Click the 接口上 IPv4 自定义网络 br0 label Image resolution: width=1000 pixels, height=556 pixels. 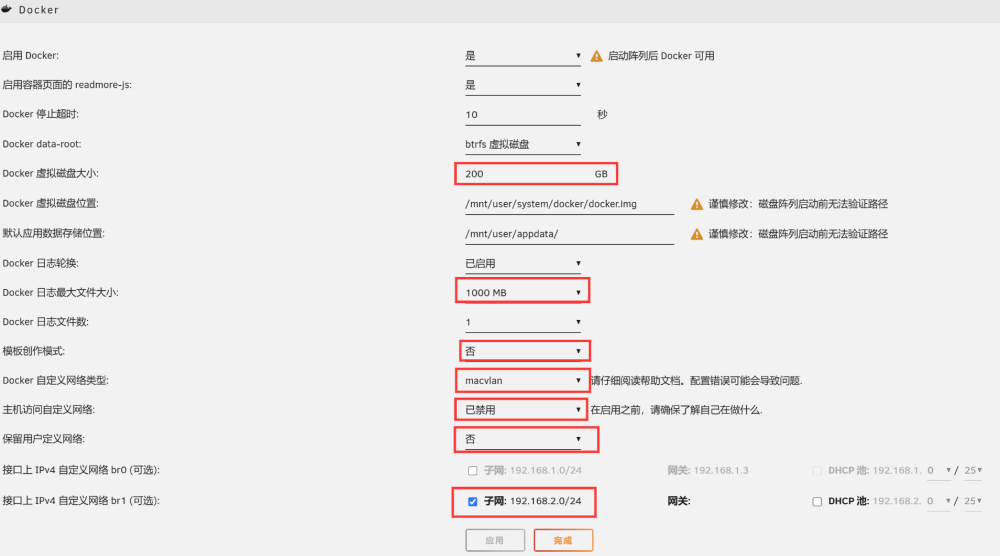click(81, 470)
